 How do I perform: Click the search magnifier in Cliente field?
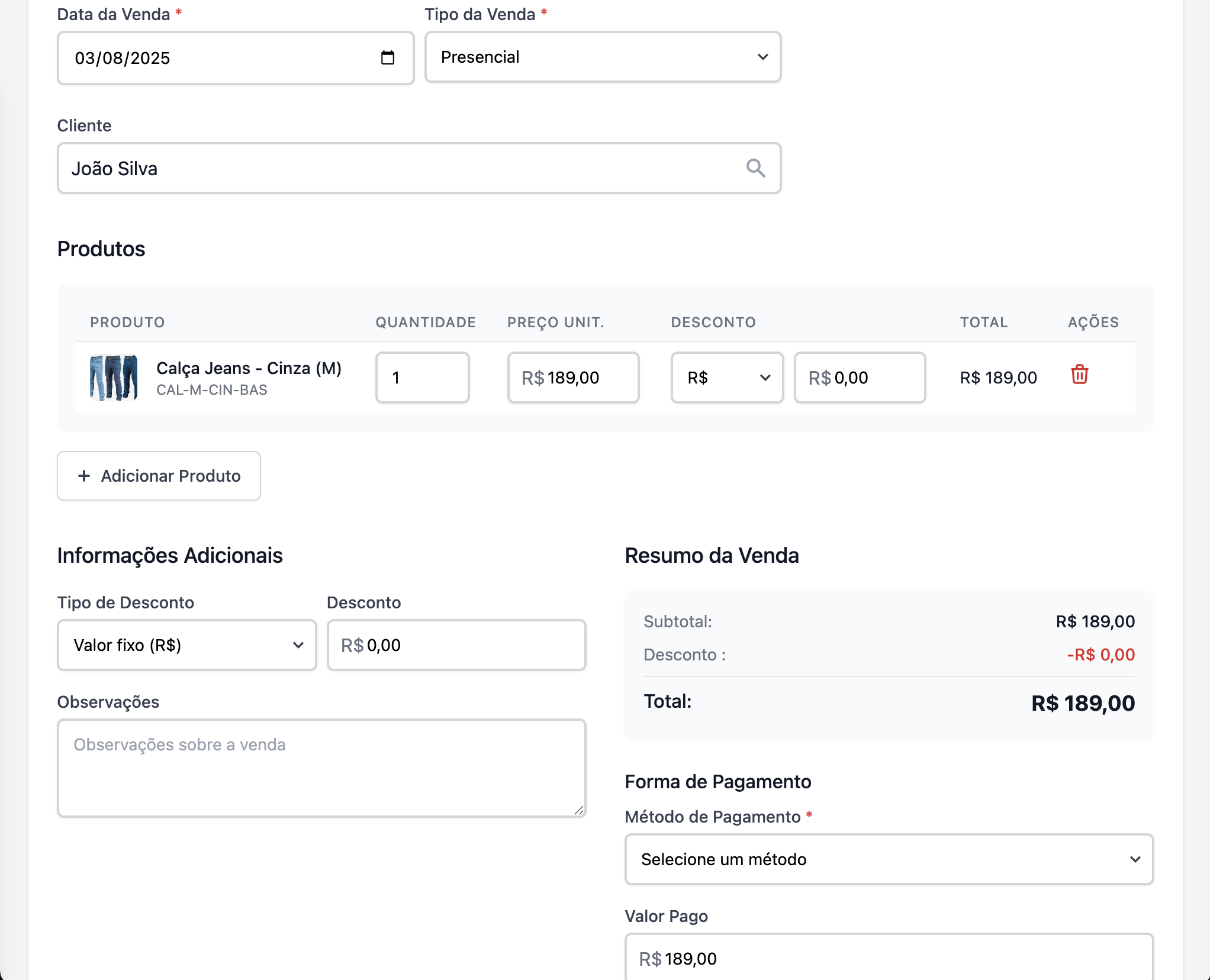(x=755, y=168)
